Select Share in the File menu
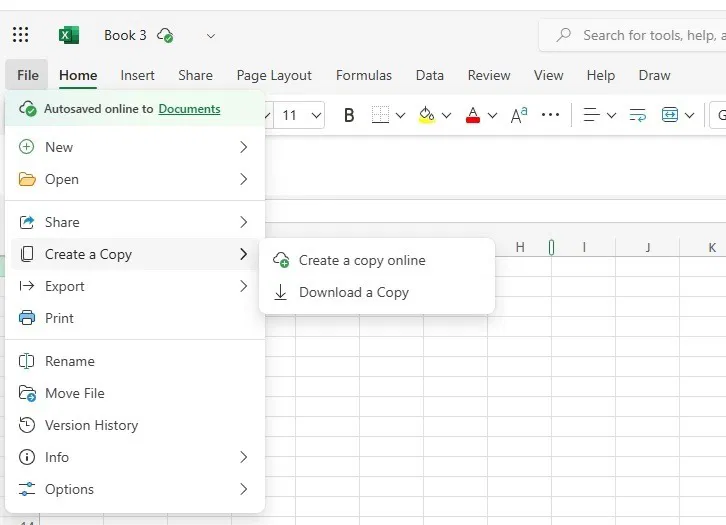The width and height of the screenshot is (726, 525). tap(134, 222)
